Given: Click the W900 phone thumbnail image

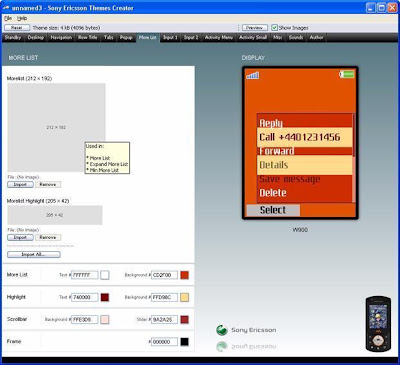Looking at the screenshot, I should (378, 324).
